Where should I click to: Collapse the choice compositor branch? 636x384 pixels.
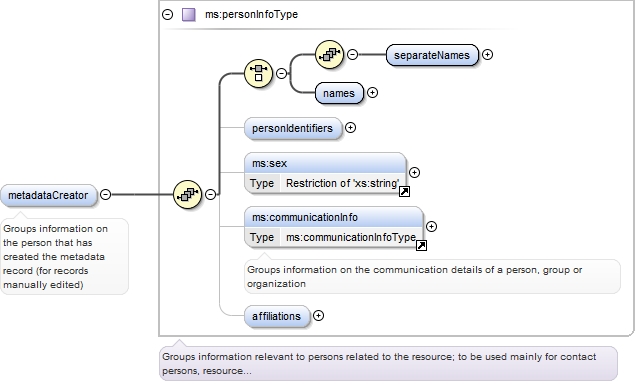281,73
